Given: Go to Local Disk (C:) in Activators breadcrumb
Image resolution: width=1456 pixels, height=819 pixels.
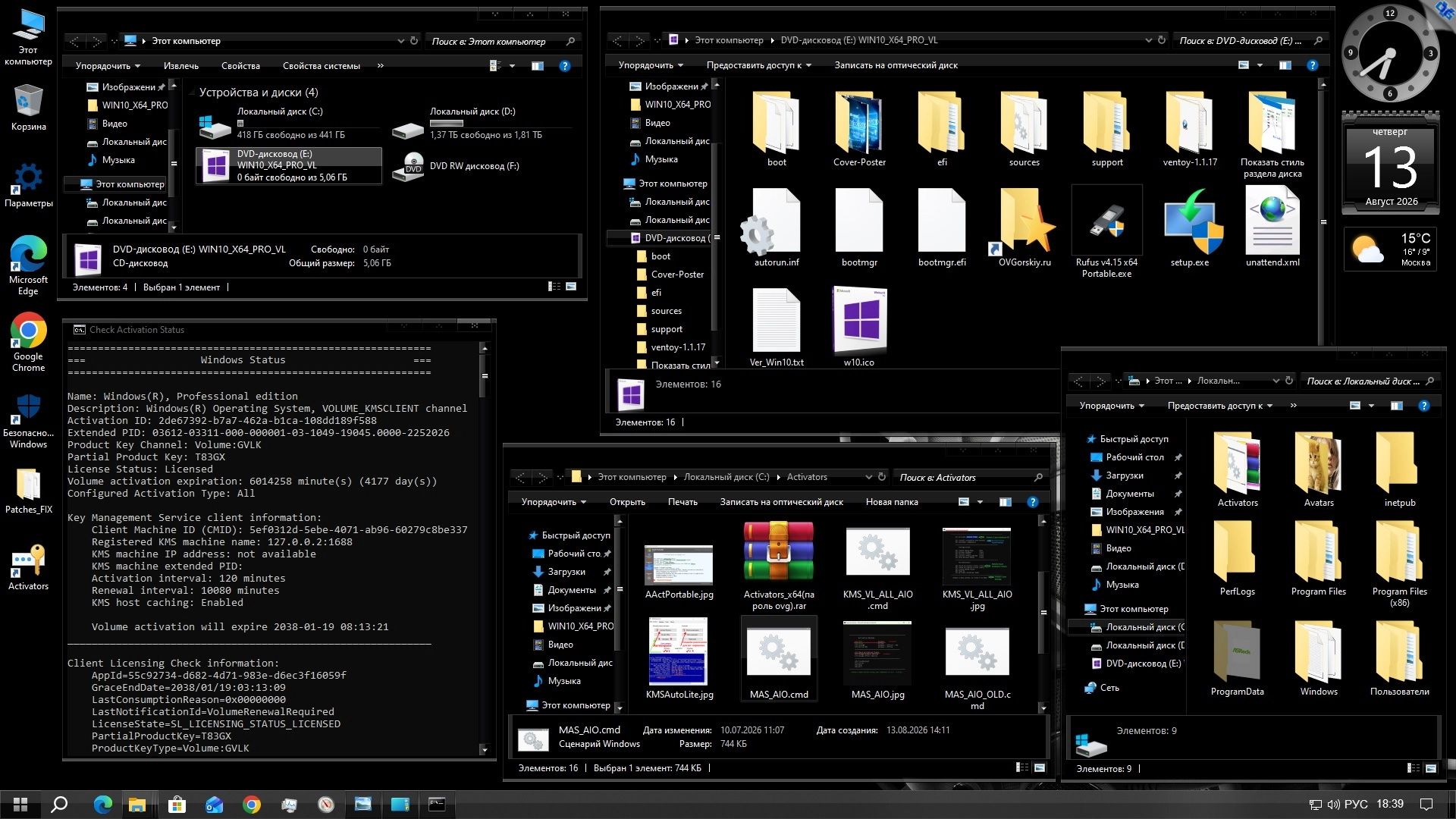Looking at the screenshot, I should [726, 477].
